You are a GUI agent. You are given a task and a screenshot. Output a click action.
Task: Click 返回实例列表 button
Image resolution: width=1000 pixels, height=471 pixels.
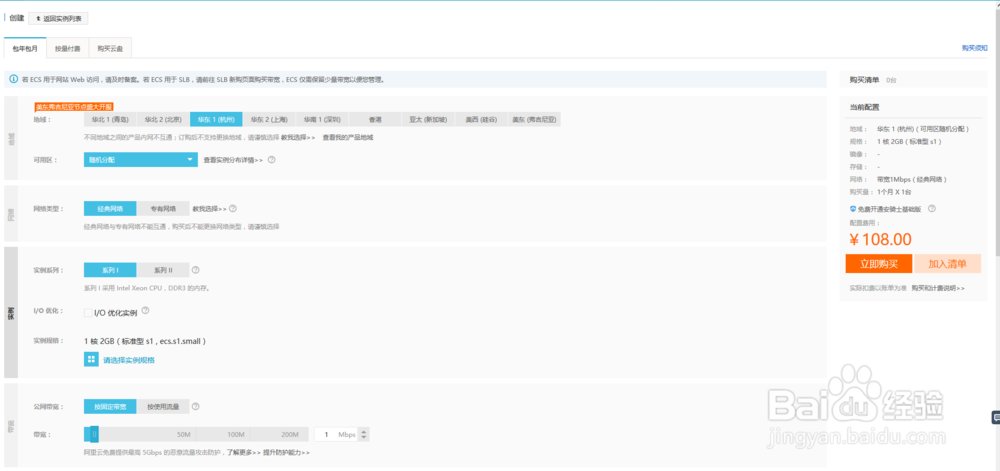pos(58,18)
